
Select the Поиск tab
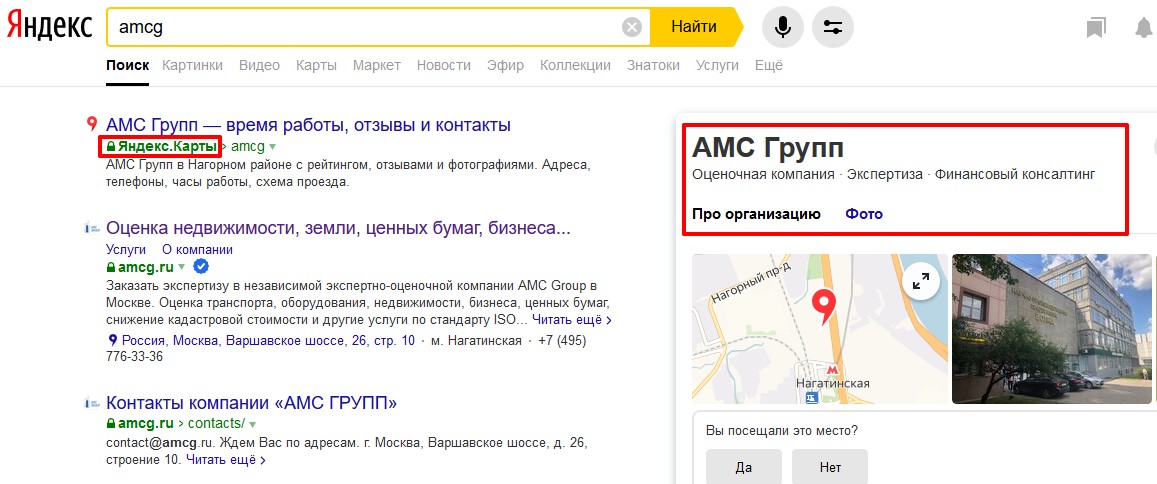128,65
